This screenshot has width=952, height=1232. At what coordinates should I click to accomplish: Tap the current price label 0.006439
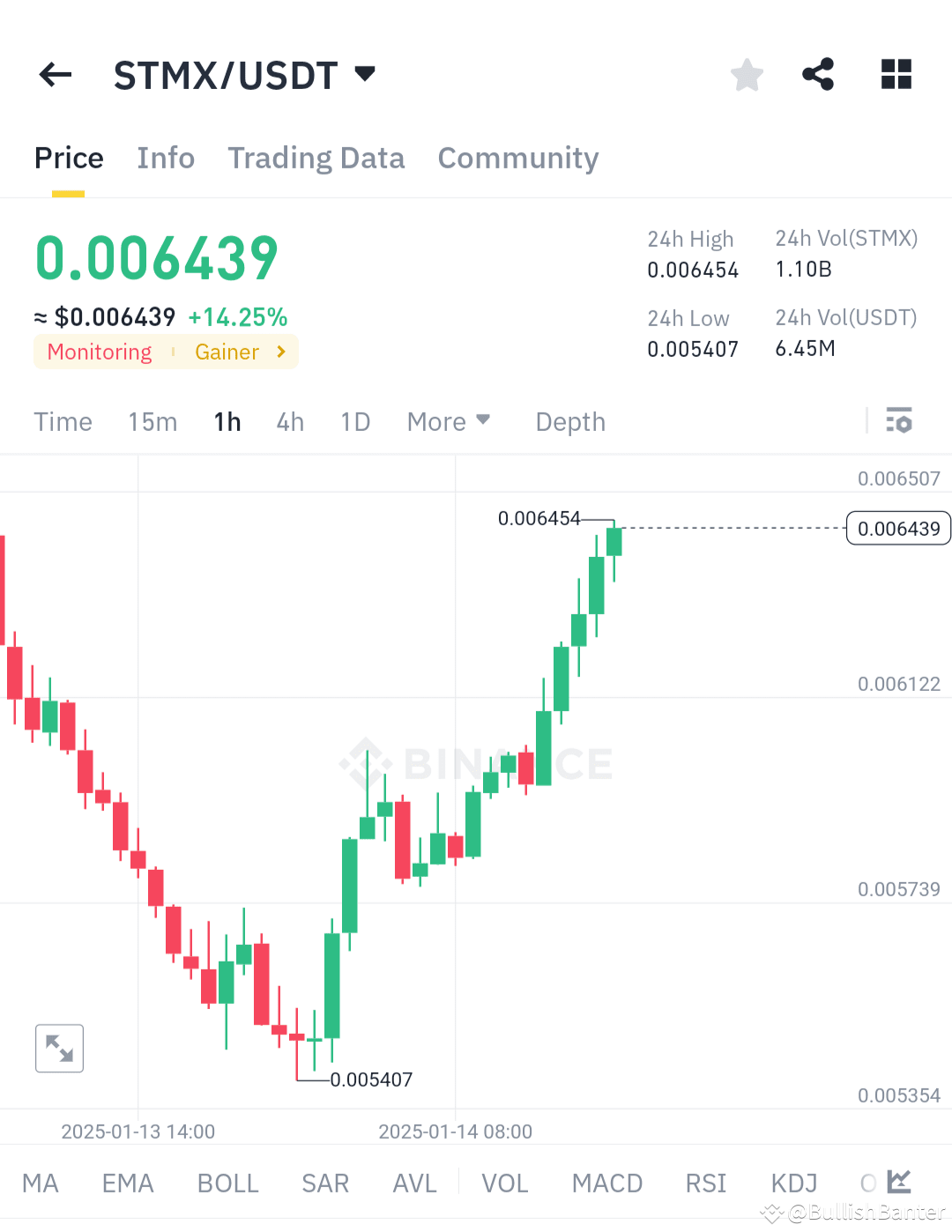(897, 528)
